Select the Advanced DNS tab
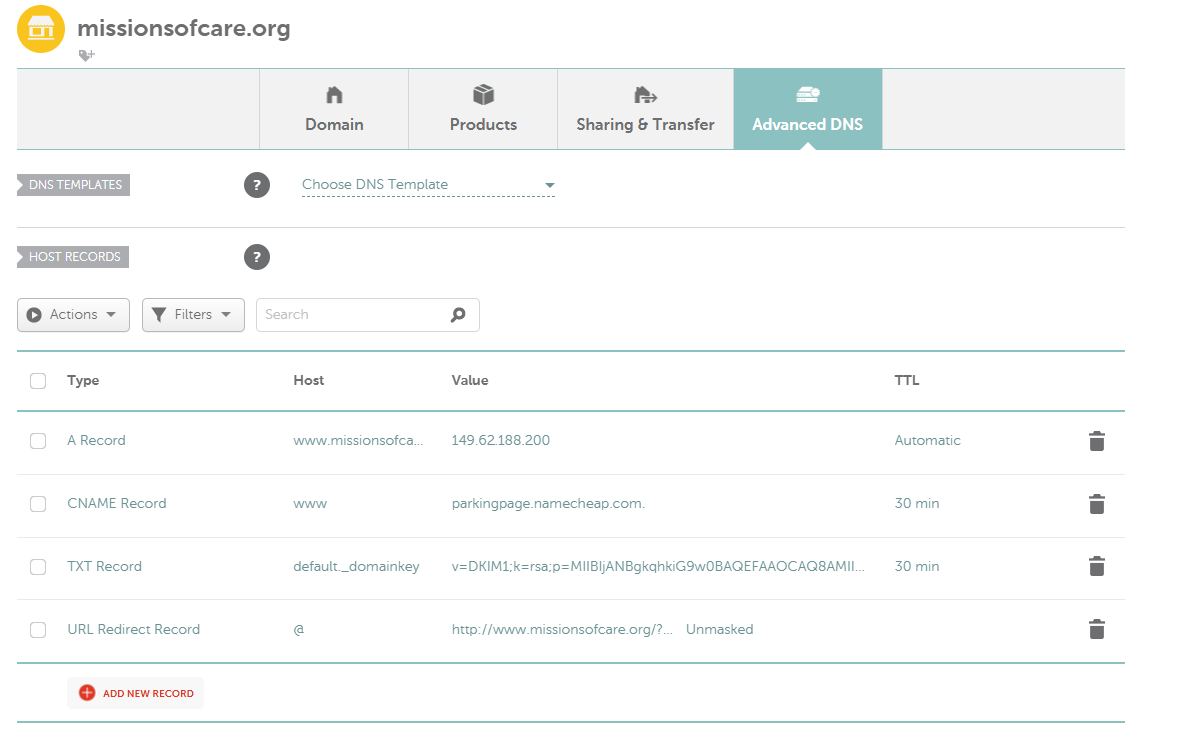Viewport: 1183px width, 741px height. tap(808, 109)
